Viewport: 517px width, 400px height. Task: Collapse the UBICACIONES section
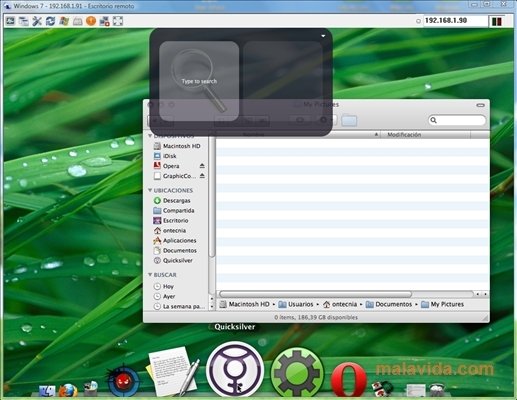click(x=150, y=190)
